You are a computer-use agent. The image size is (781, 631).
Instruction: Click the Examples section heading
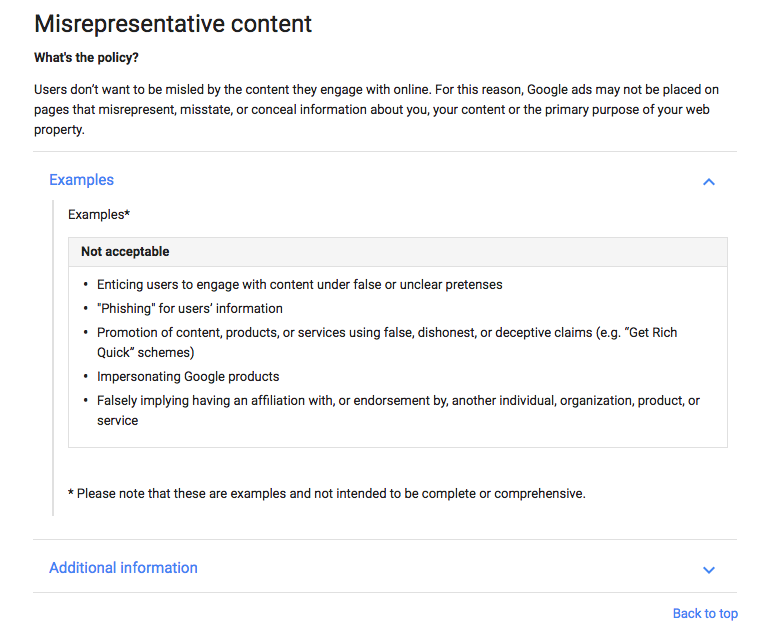(x=82, y=180)
